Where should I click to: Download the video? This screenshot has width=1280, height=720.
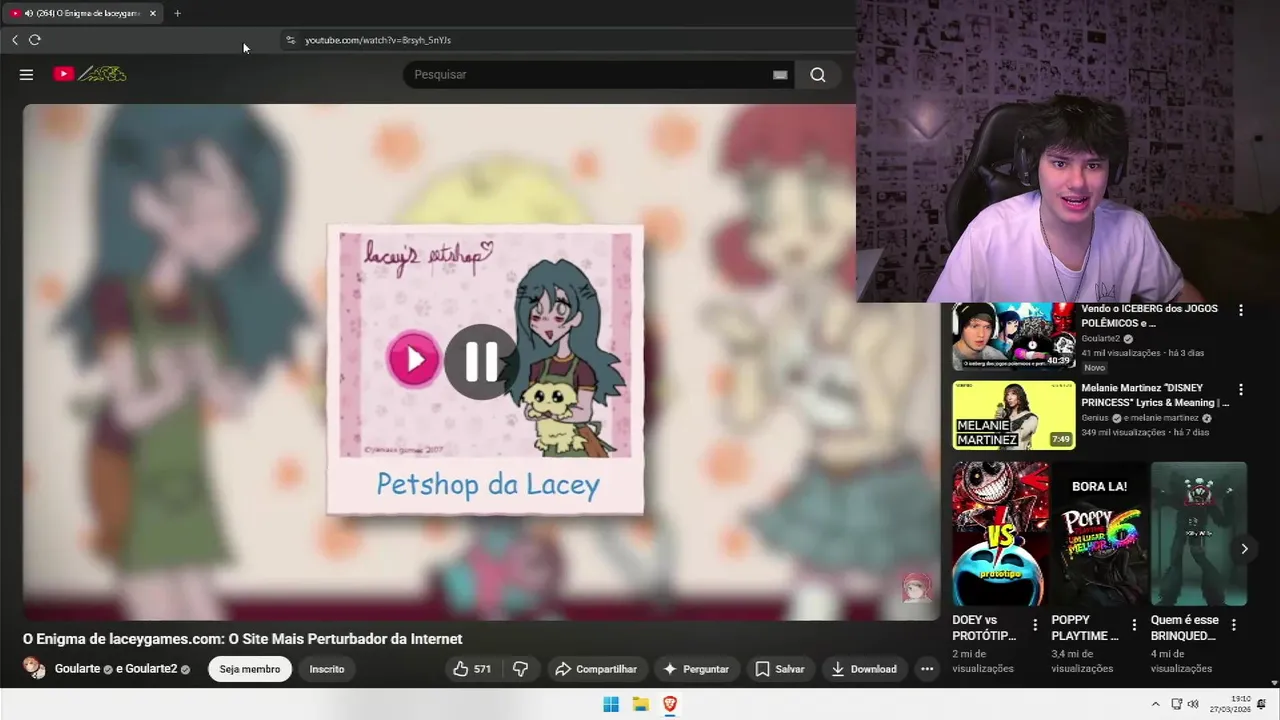click(x=864, y=669)
